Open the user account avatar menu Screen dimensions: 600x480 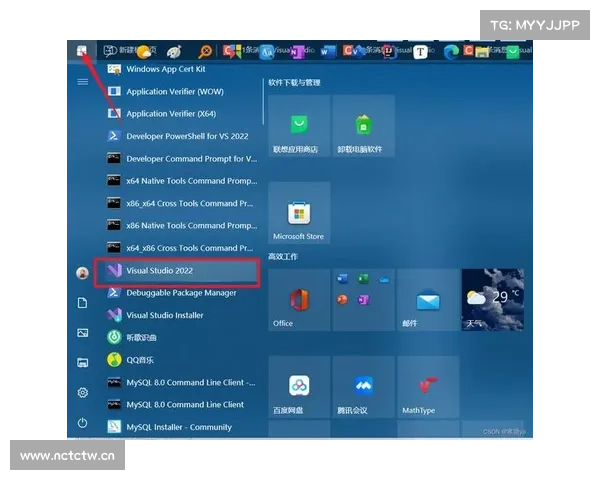pos(82,273)
